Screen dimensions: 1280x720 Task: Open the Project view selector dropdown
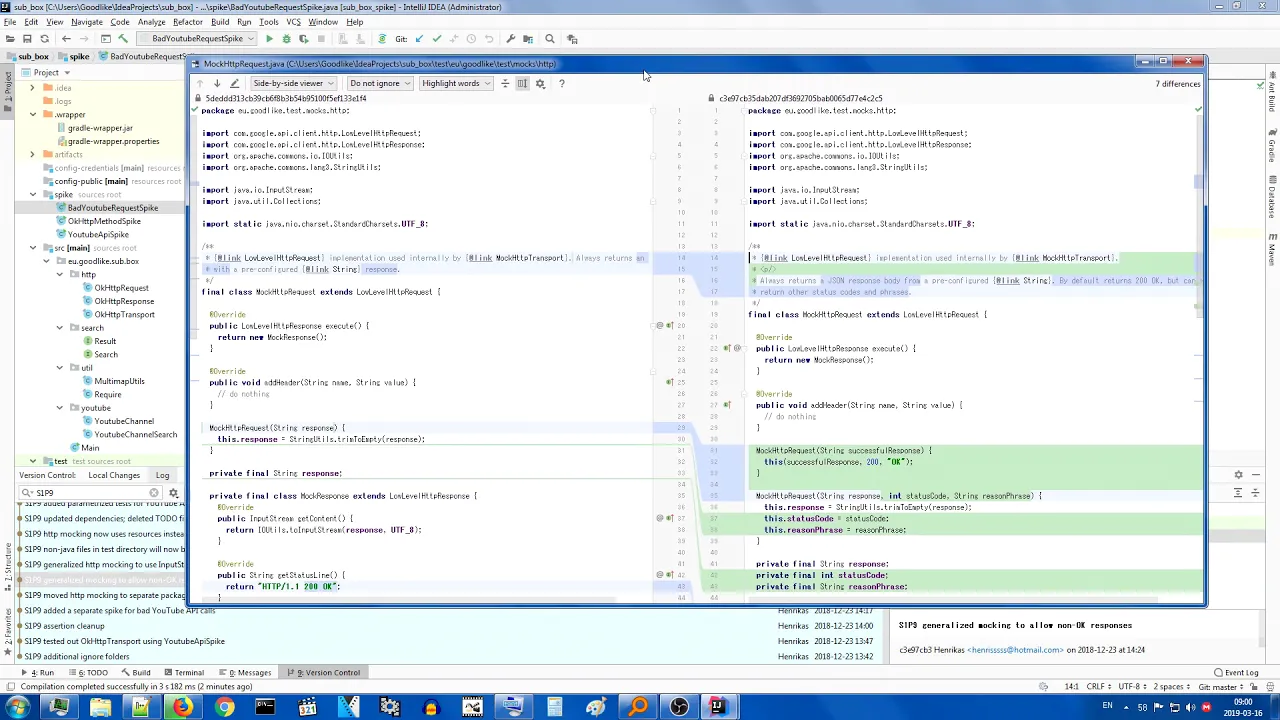click(51, 72)
